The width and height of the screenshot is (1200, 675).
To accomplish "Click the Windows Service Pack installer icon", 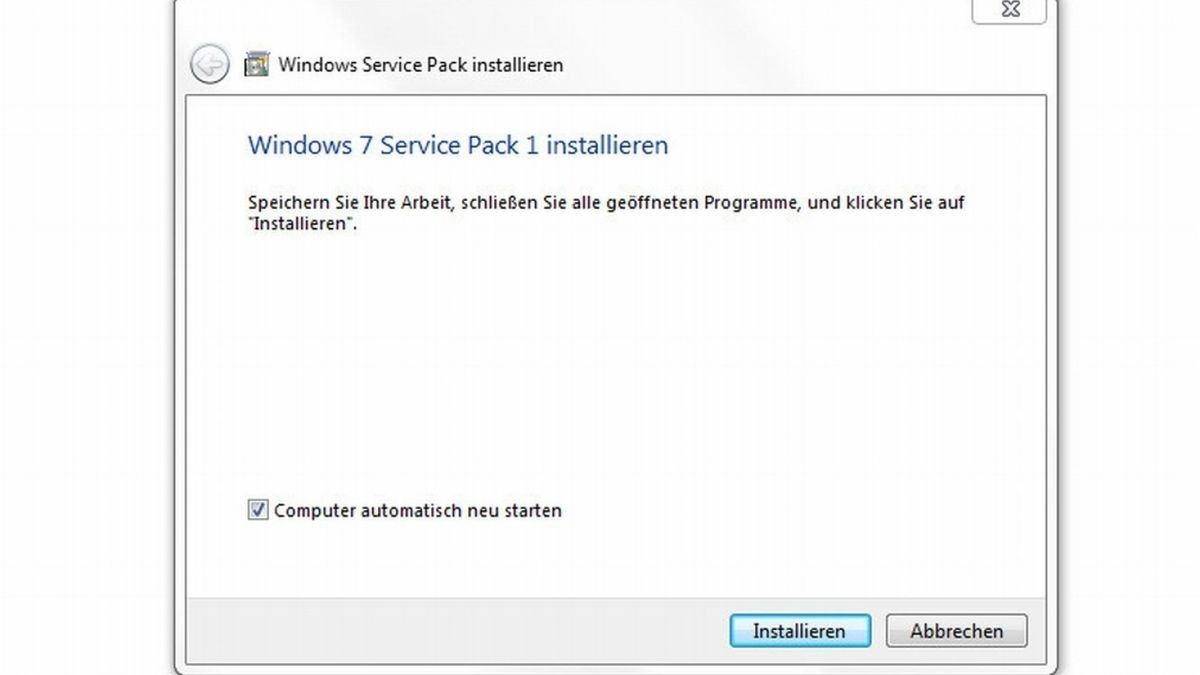I will coord(255,63).
